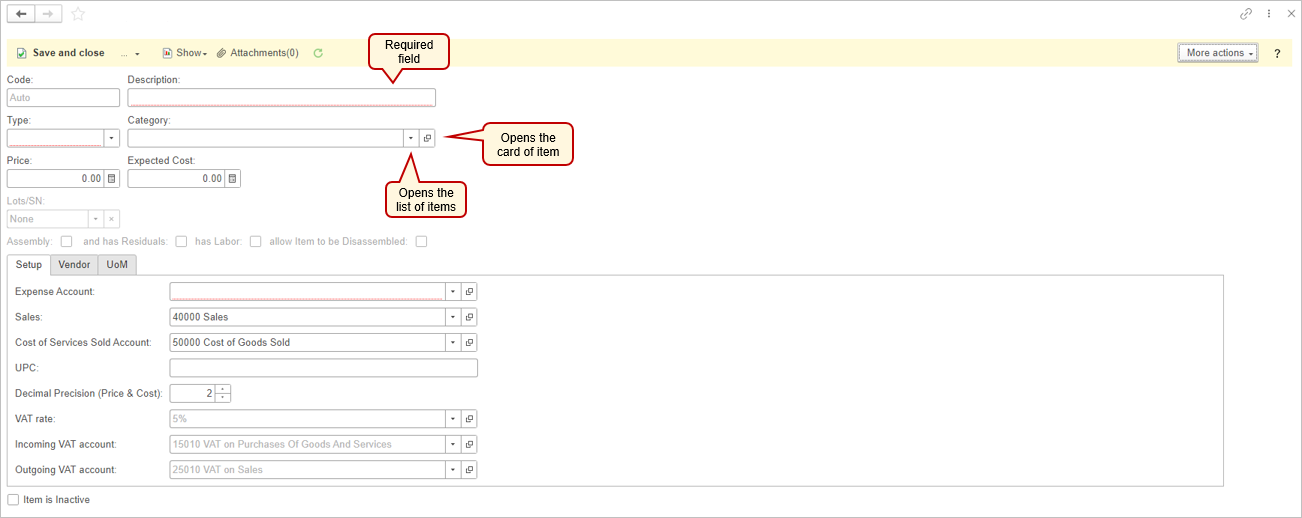Click the Code input field

63,98
